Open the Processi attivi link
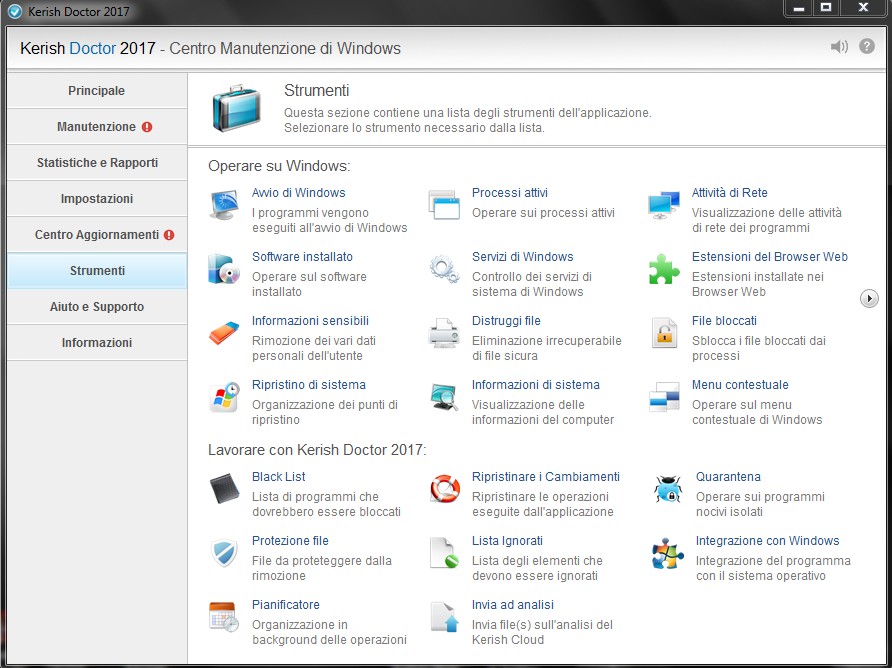The height and width of the screenshot is (668, 892). pyautogui.click(x=510, y=193)
